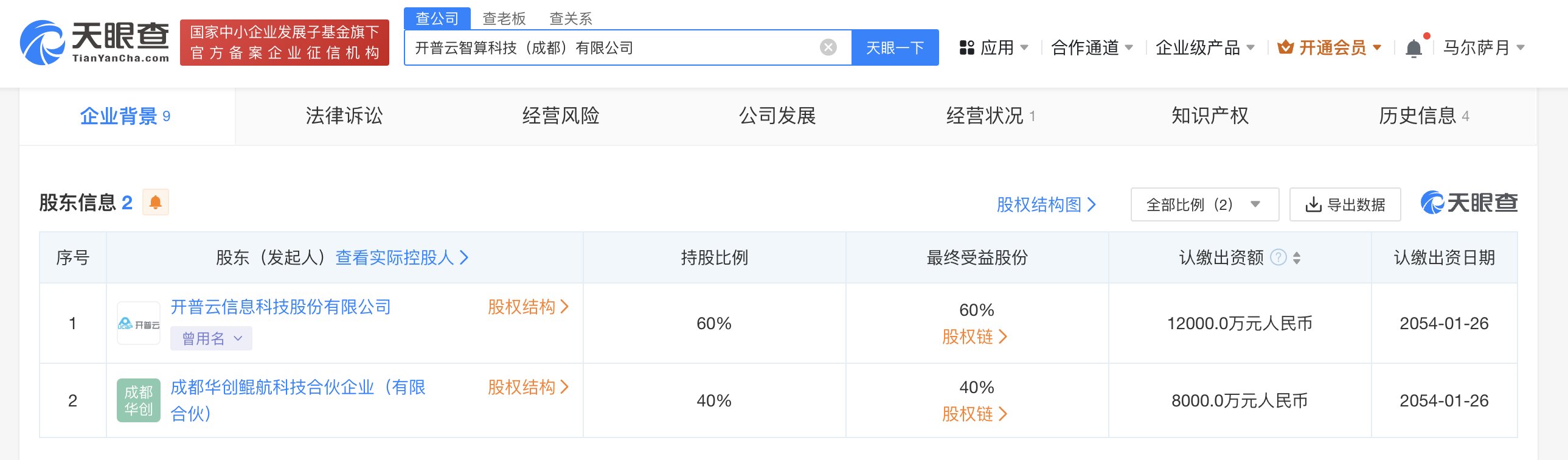Click the 天眼一下 search button
Image resolution: width=1568 pixels, height=460 pixels.
(x=895, y=47)
